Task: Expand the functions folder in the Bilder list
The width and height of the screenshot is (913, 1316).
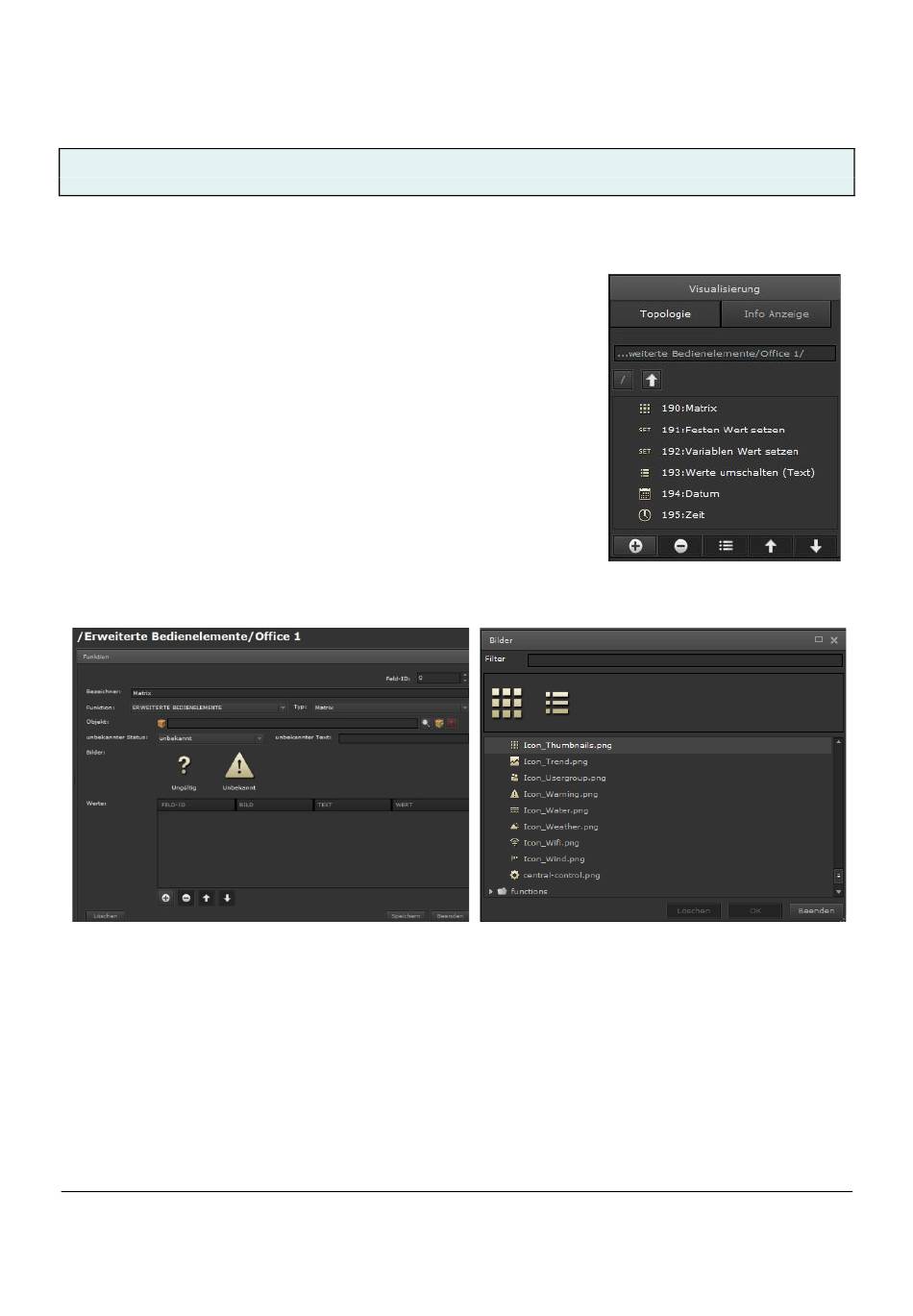Action: [491, 891]
